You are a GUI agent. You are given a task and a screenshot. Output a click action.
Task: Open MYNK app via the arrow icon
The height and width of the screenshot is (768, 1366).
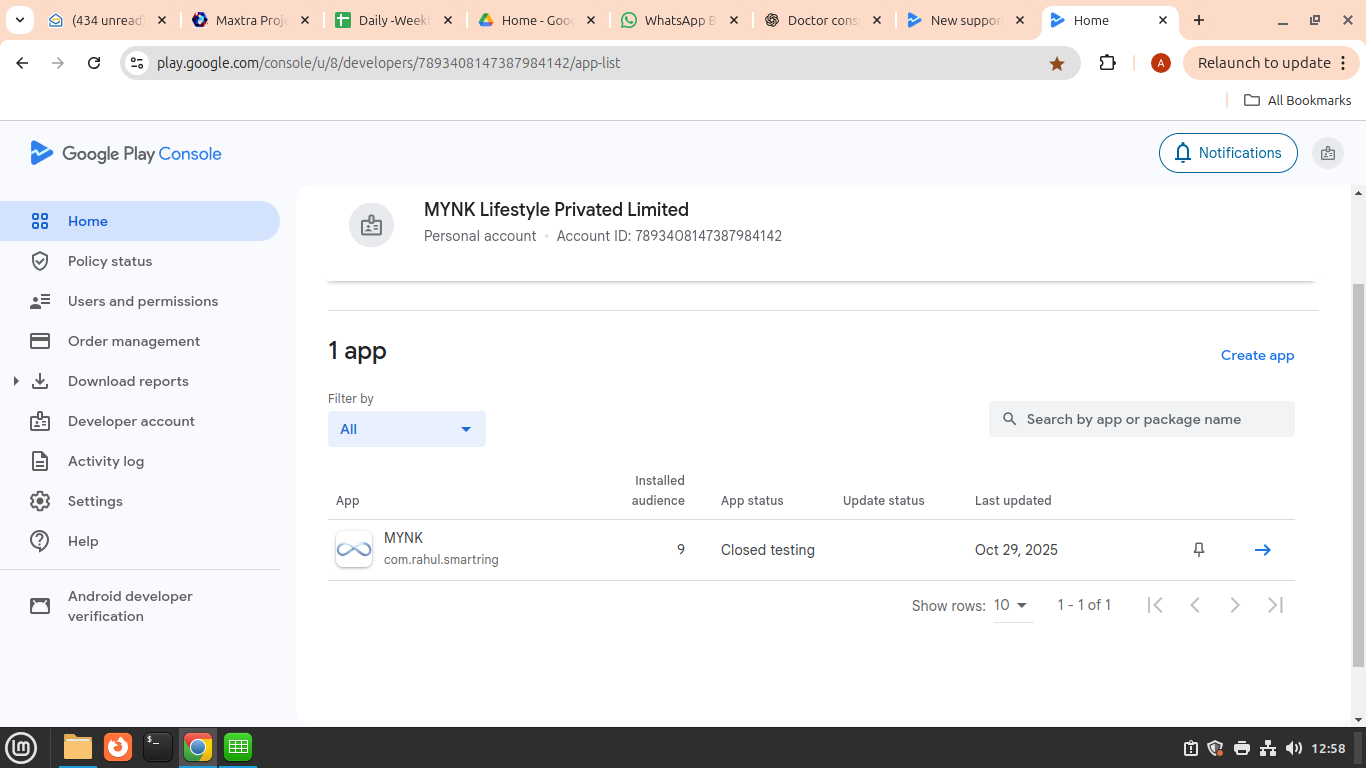1262,550
